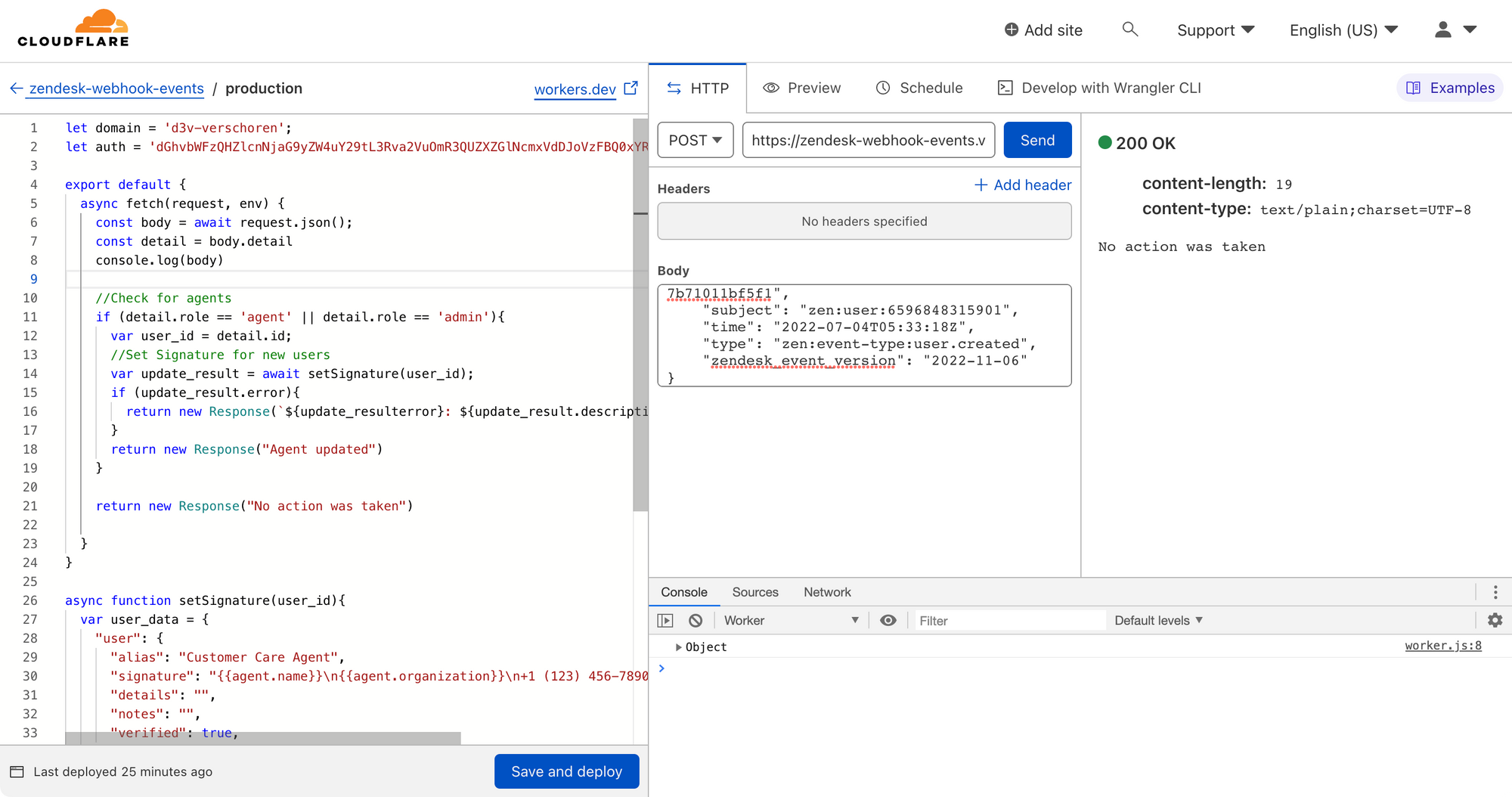Click the request Body text area
This screenshot has height=797, width=1512.
tap(864, 335)
